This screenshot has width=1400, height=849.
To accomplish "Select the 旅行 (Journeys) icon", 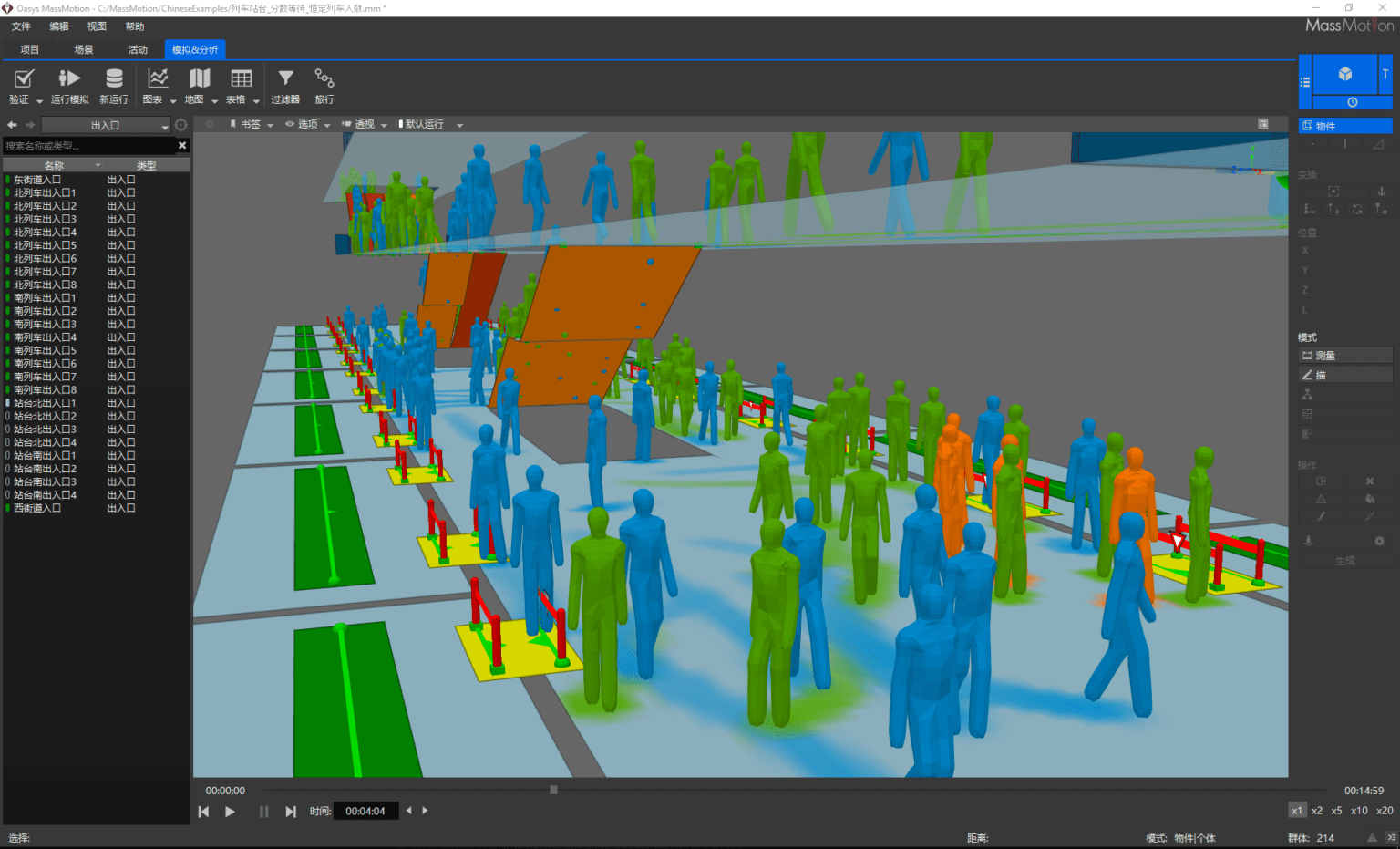I will [x=324, y=84].
